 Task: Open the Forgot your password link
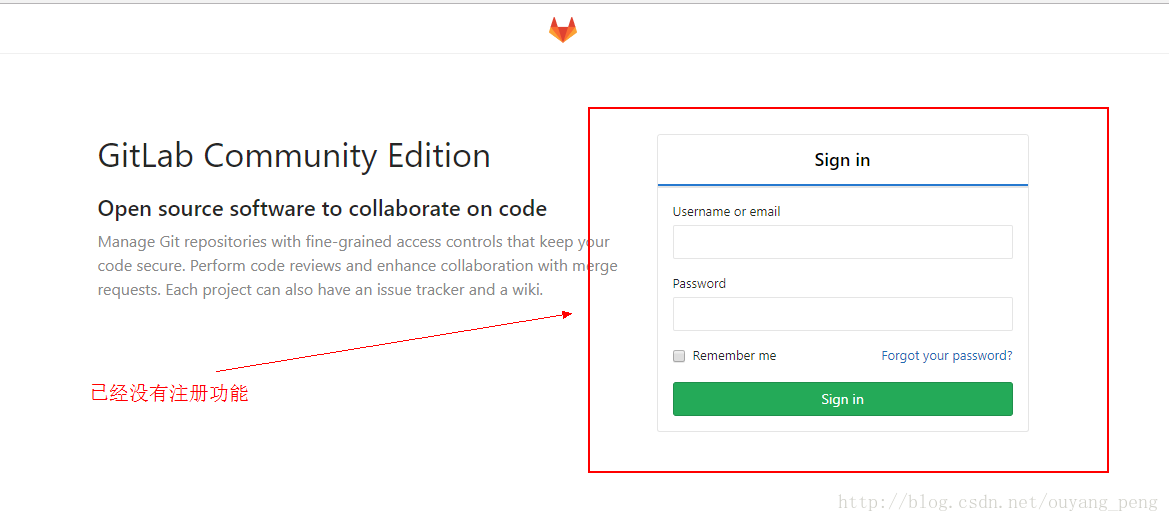click(x=947, y=356)
